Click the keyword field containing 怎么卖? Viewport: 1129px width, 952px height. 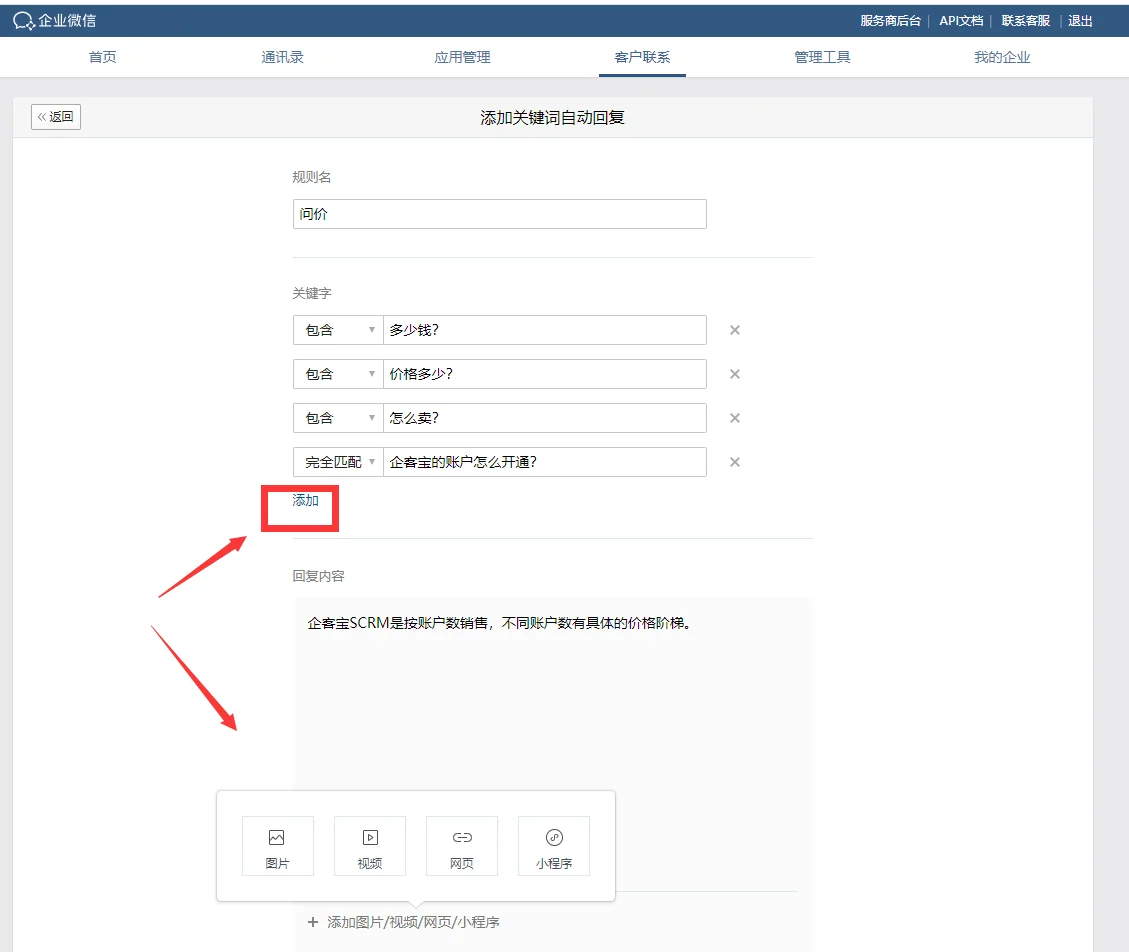coord(544,418)
